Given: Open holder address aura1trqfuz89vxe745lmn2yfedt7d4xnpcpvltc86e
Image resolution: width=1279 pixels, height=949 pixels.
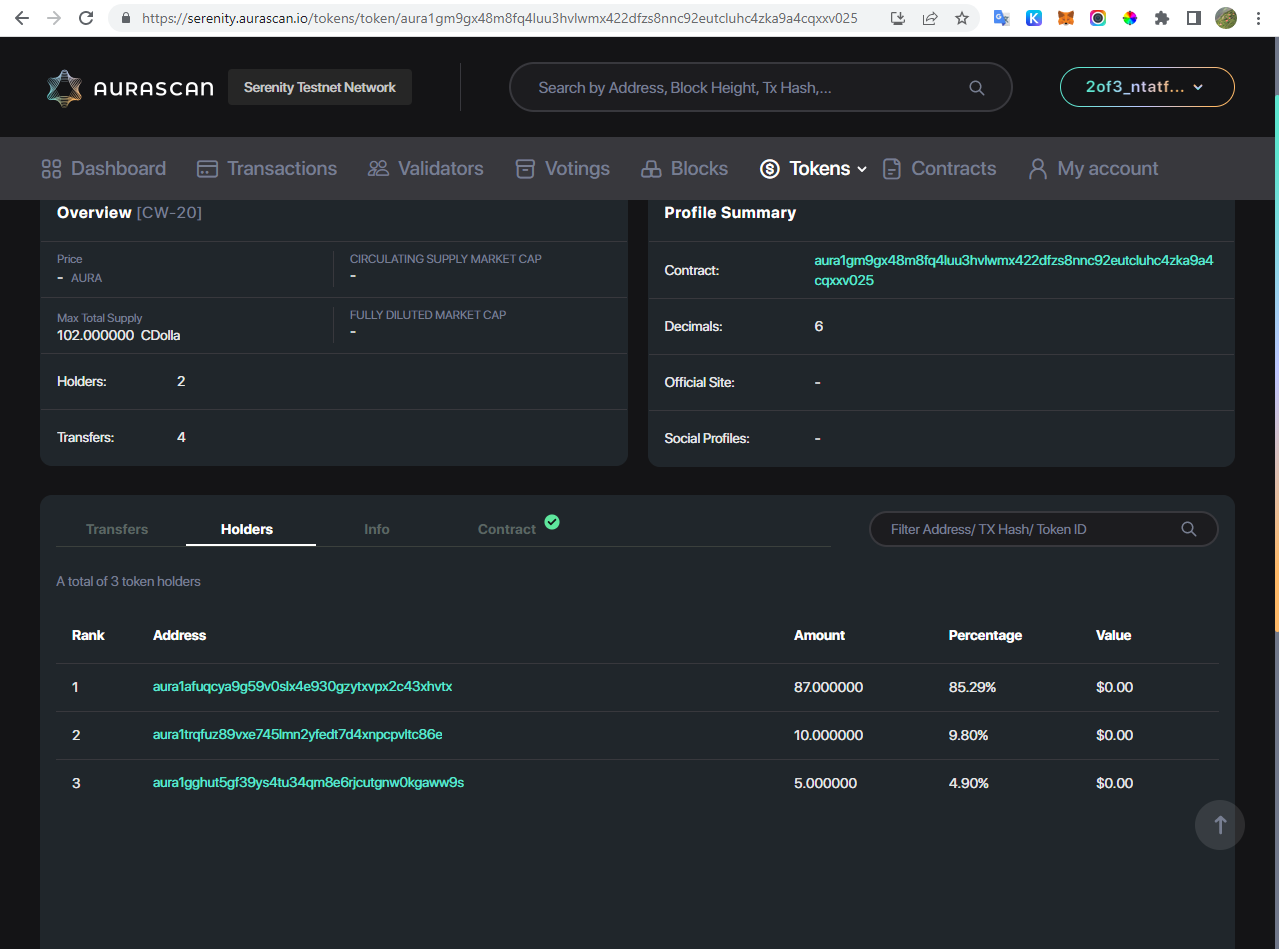Looking at the screenshot, I should click(x=298, y=735).
